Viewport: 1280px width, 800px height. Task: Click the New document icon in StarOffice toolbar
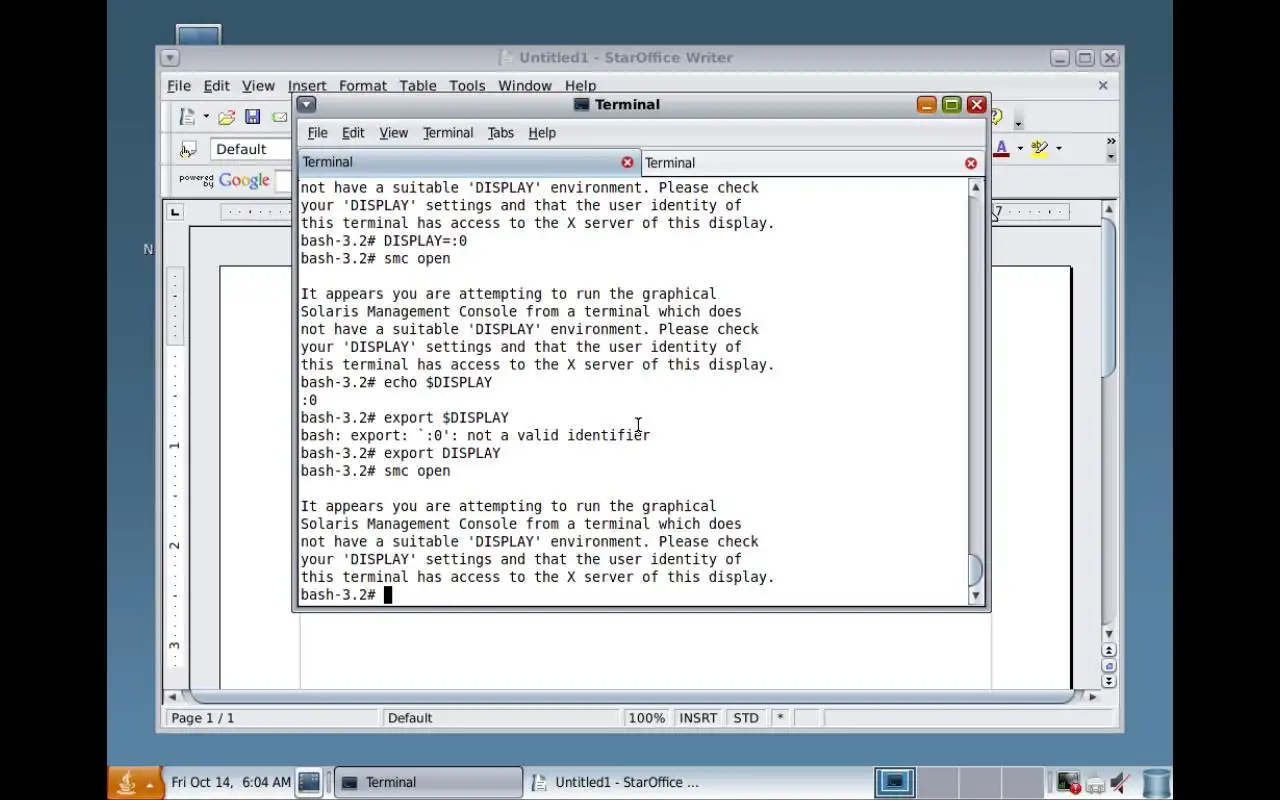(187, 117)
